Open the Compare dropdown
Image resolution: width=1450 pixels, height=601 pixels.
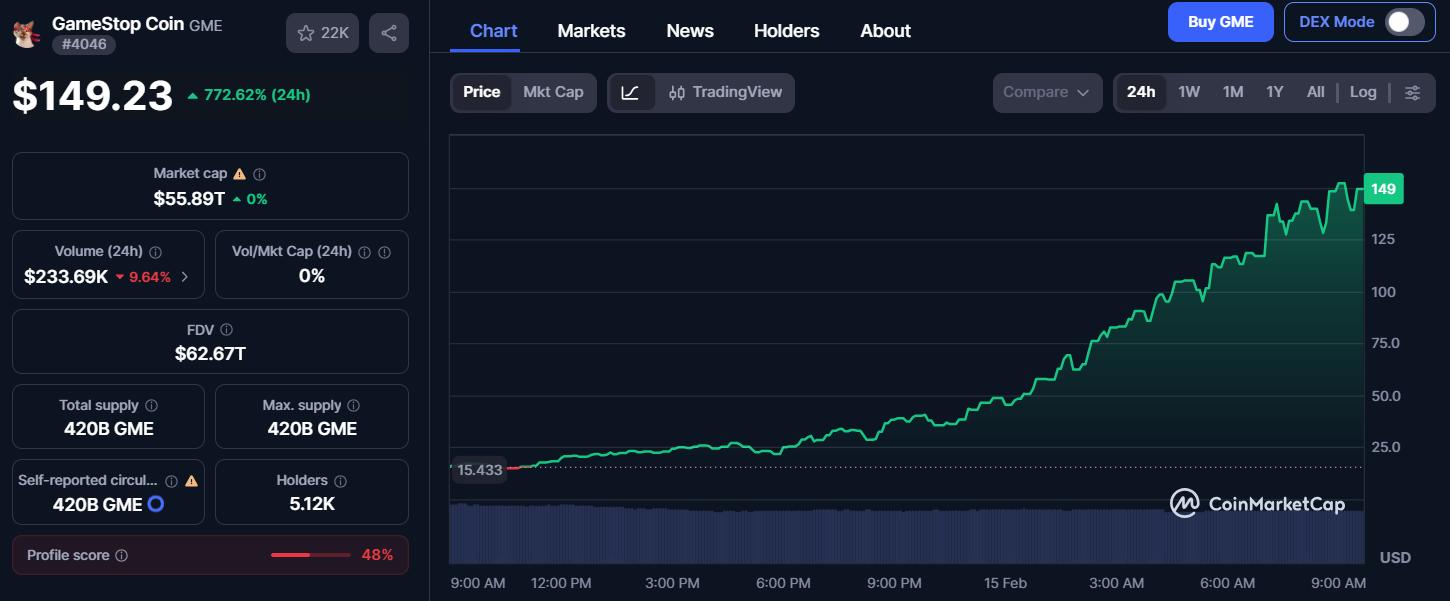click(x=1047, y=92)
